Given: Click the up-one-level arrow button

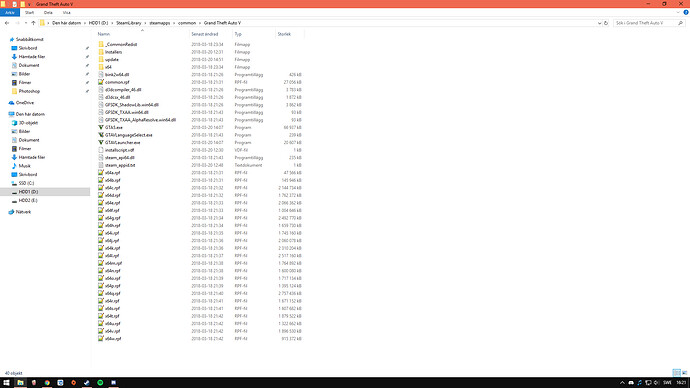Looking at the screenshot, I should pos(33,23).
